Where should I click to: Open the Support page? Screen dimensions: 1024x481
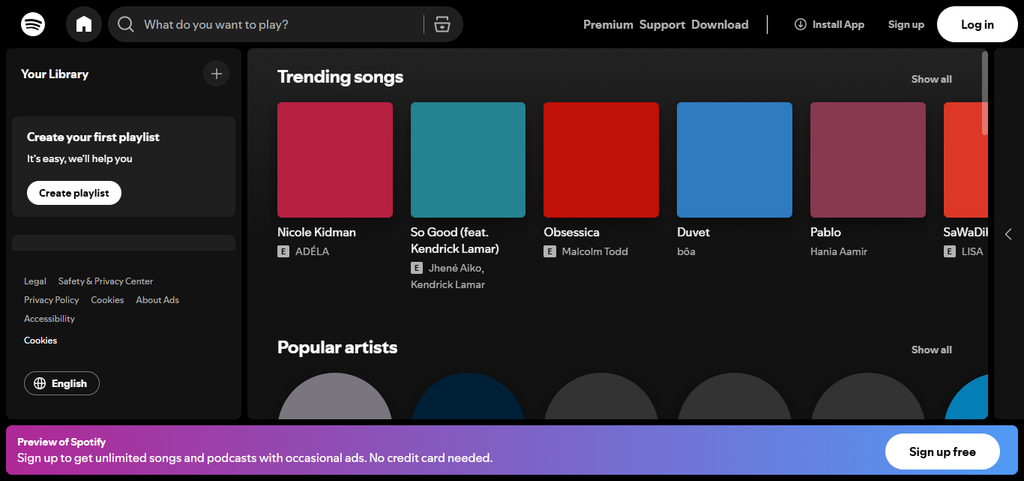pos(662,25)
